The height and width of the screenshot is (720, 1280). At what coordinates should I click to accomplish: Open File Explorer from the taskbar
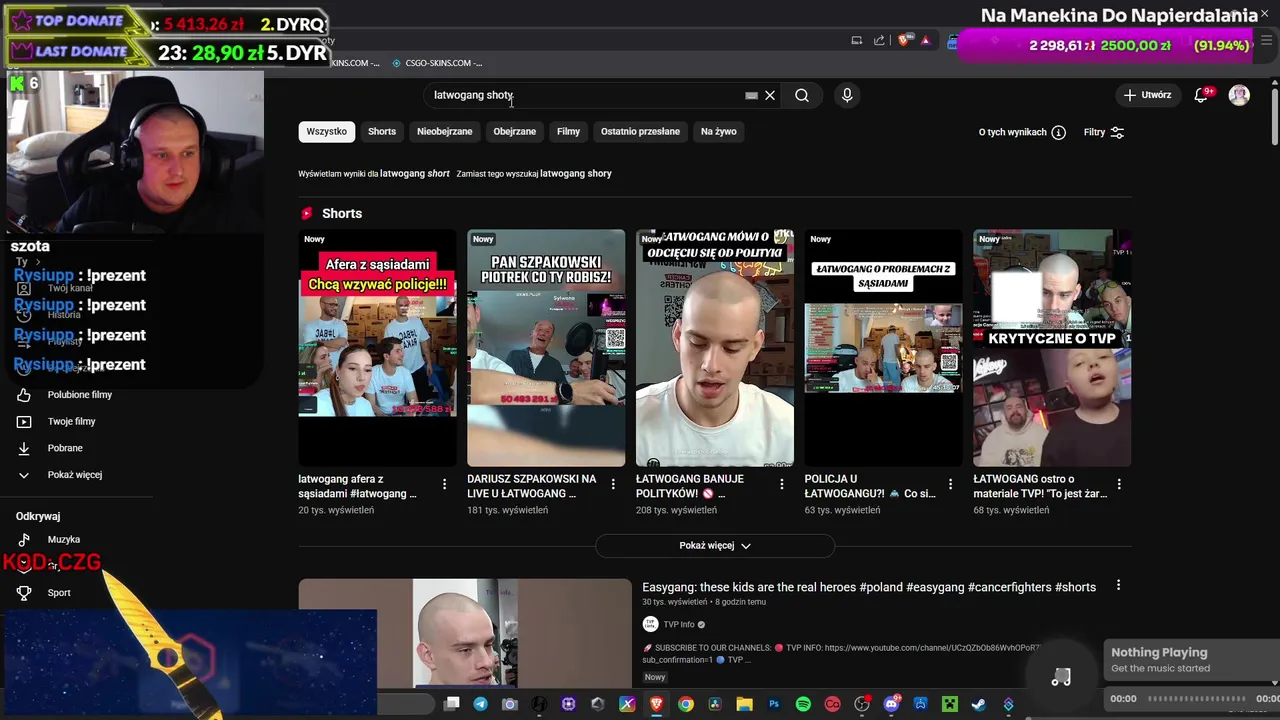coord(744,704)
